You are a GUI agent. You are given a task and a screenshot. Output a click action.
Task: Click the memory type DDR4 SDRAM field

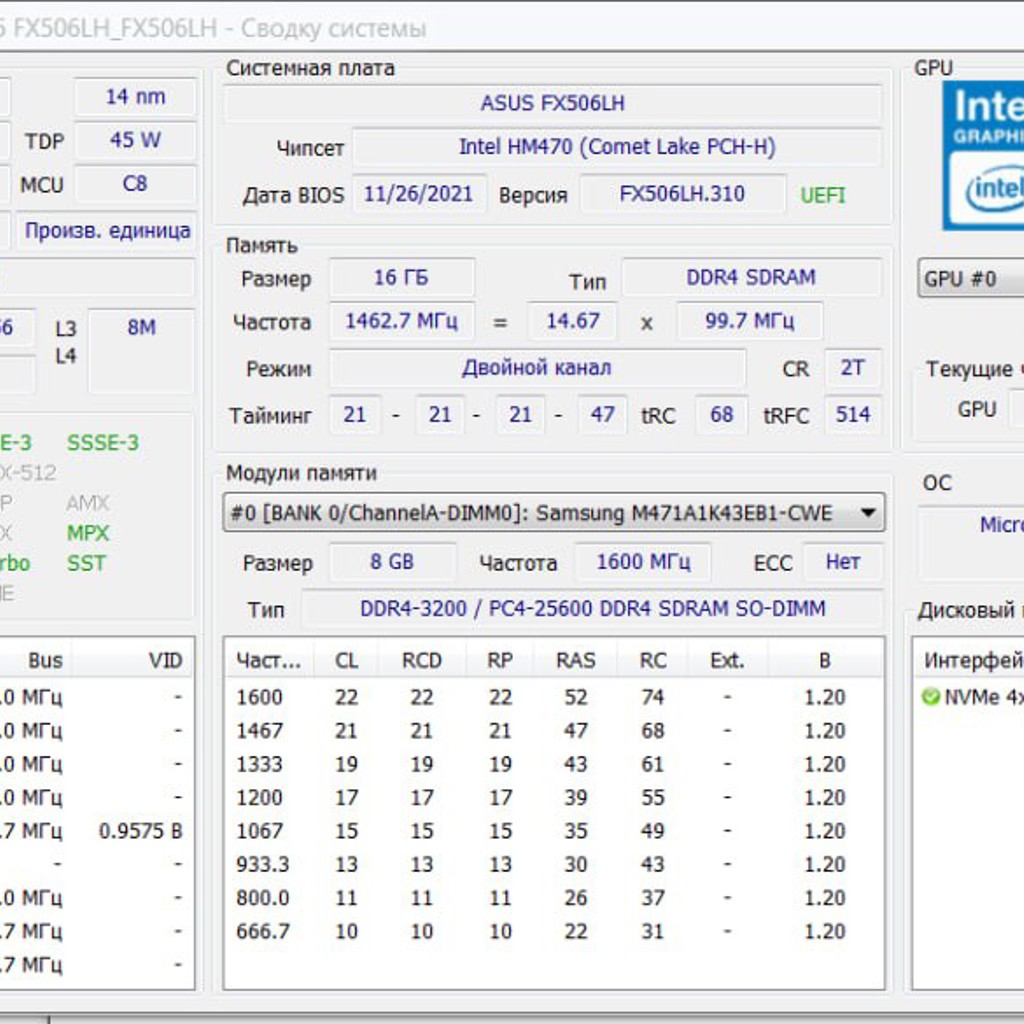[x=751, y=278]
